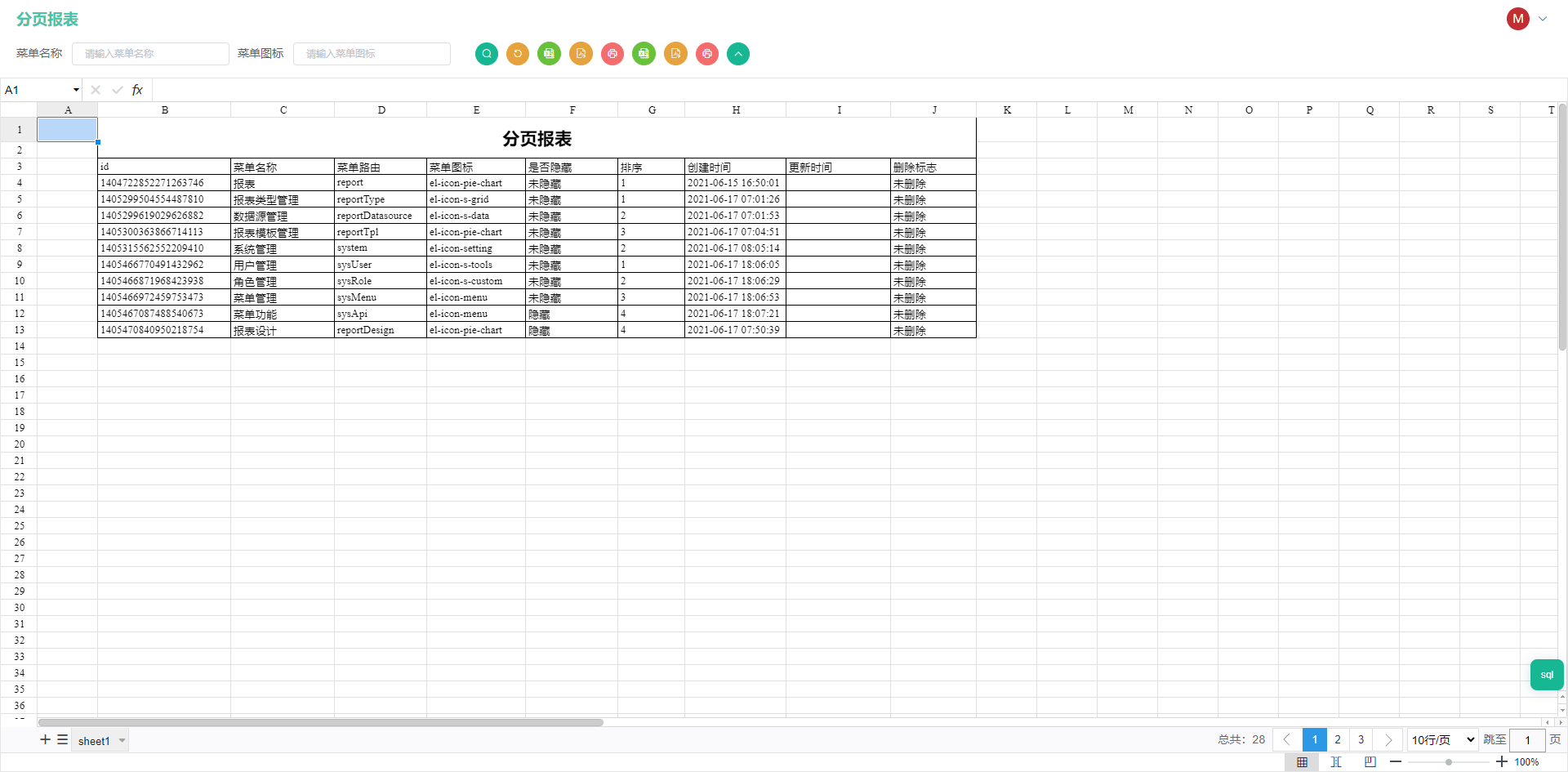Click the first green Excel export icon
This screenshot has width=1568, height=772.
[x=550, y=54]
